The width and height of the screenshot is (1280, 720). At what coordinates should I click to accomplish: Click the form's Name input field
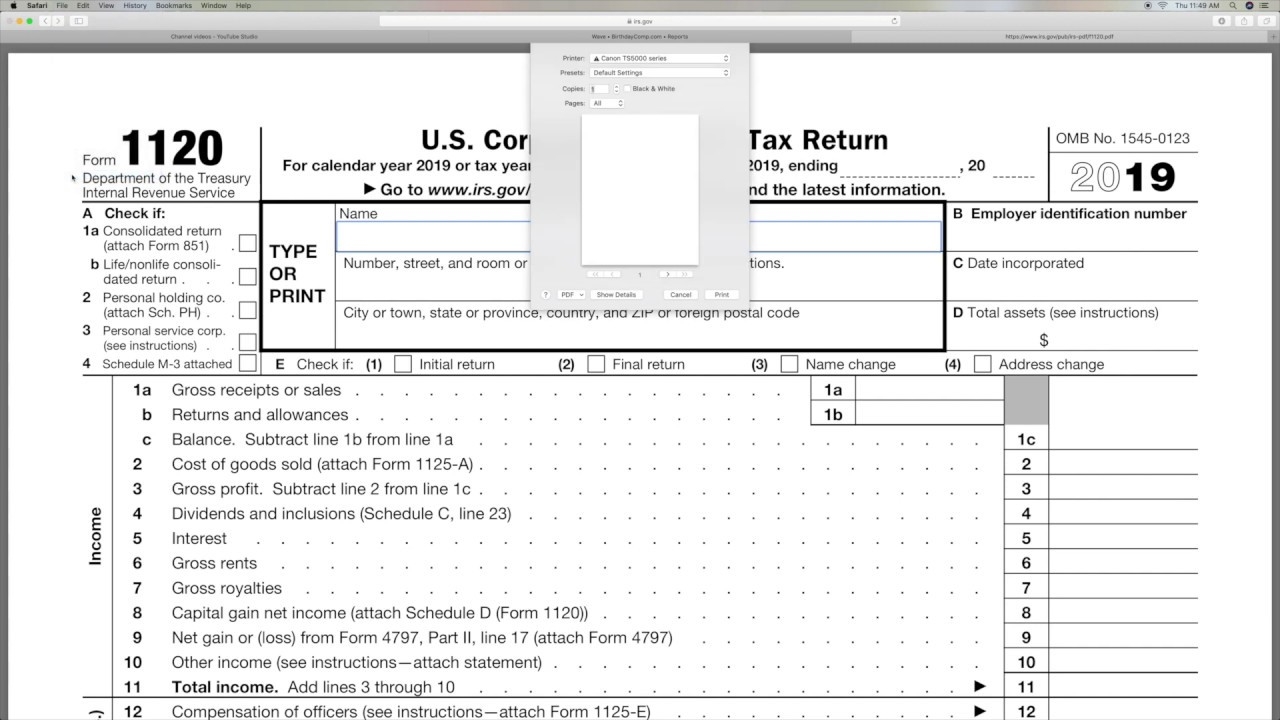[638, 237]
